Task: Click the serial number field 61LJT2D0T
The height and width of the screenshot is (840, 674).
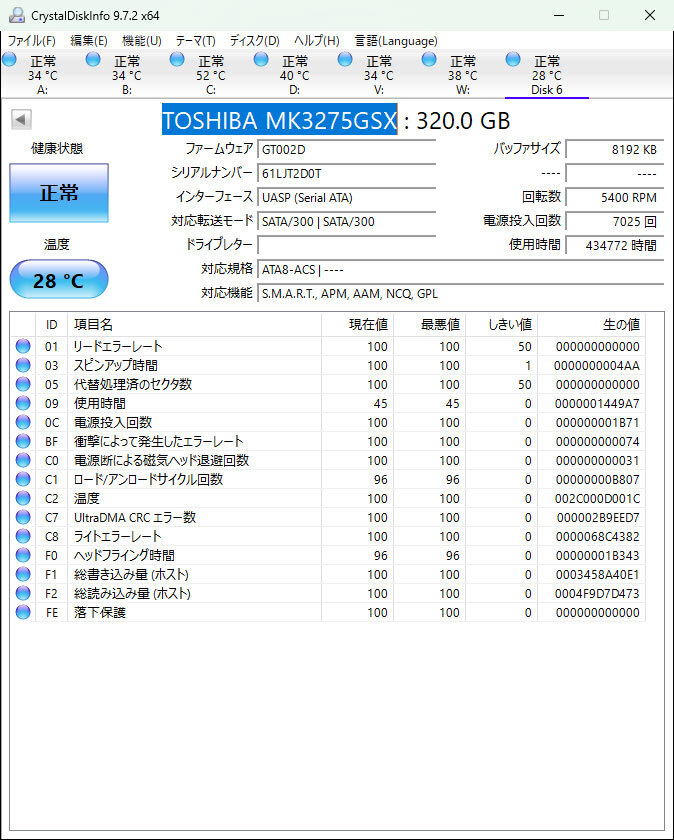Action: (347, 174)
